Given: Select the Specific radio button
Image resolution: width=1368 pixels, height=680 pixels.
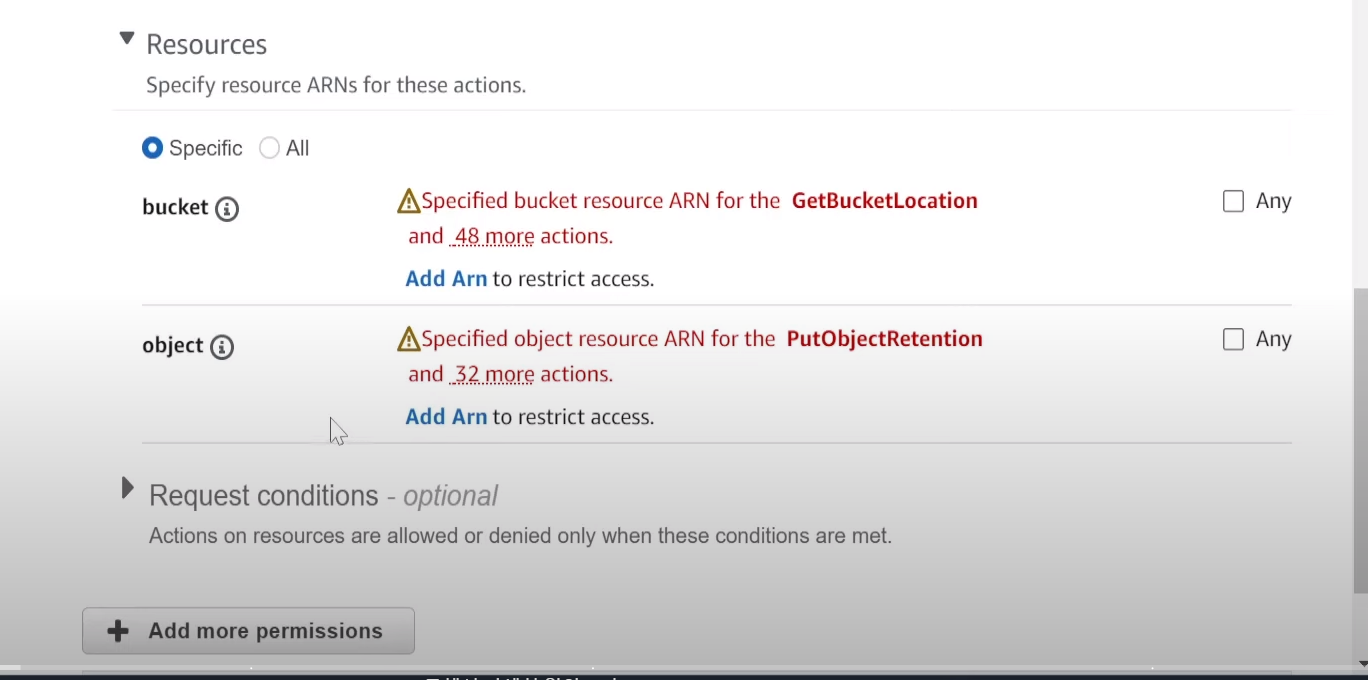Looking at the screenshot, I should click(152, 148).
